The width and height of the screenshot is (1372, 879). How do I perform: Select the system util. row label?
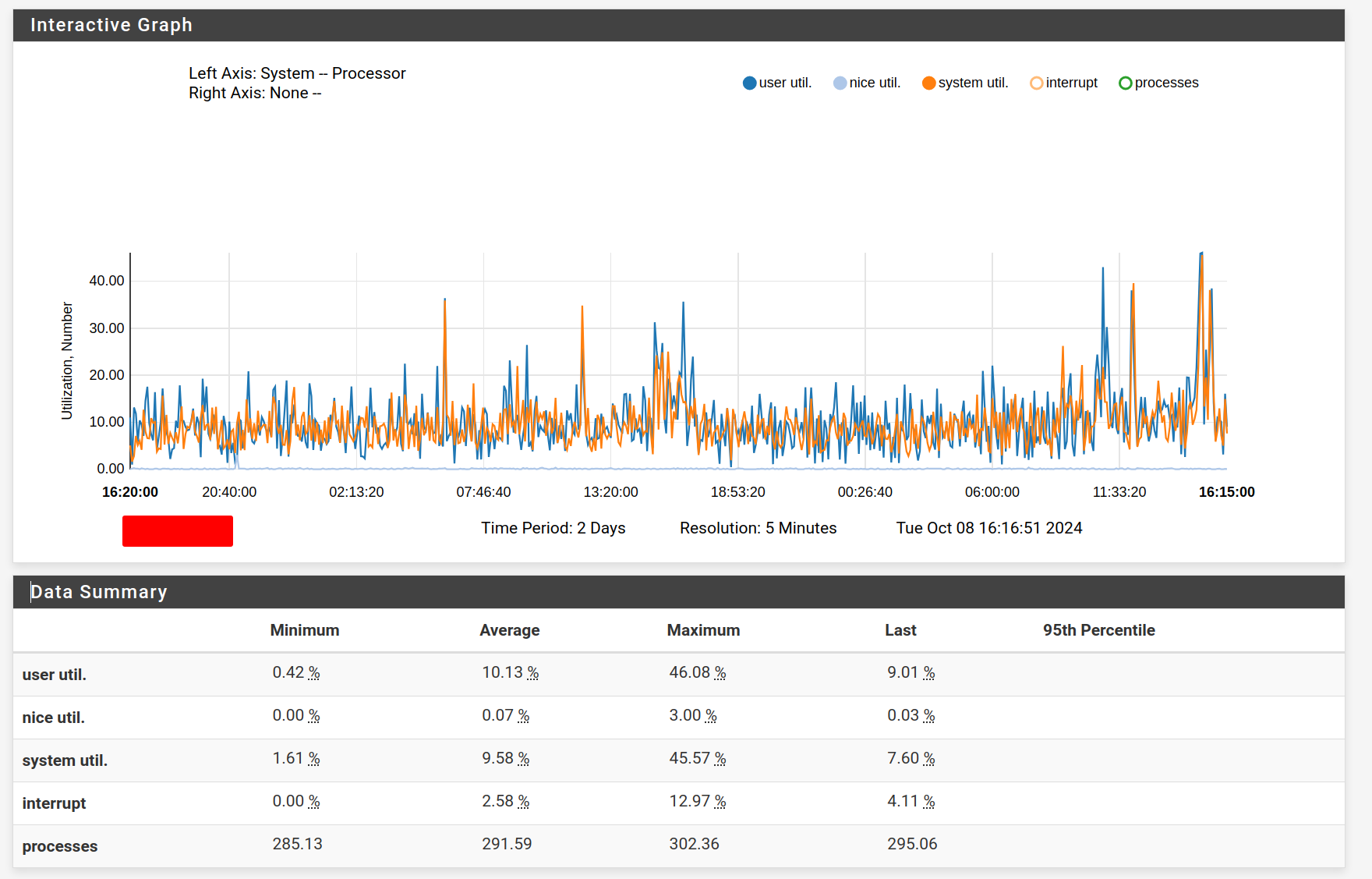[65, 760]
